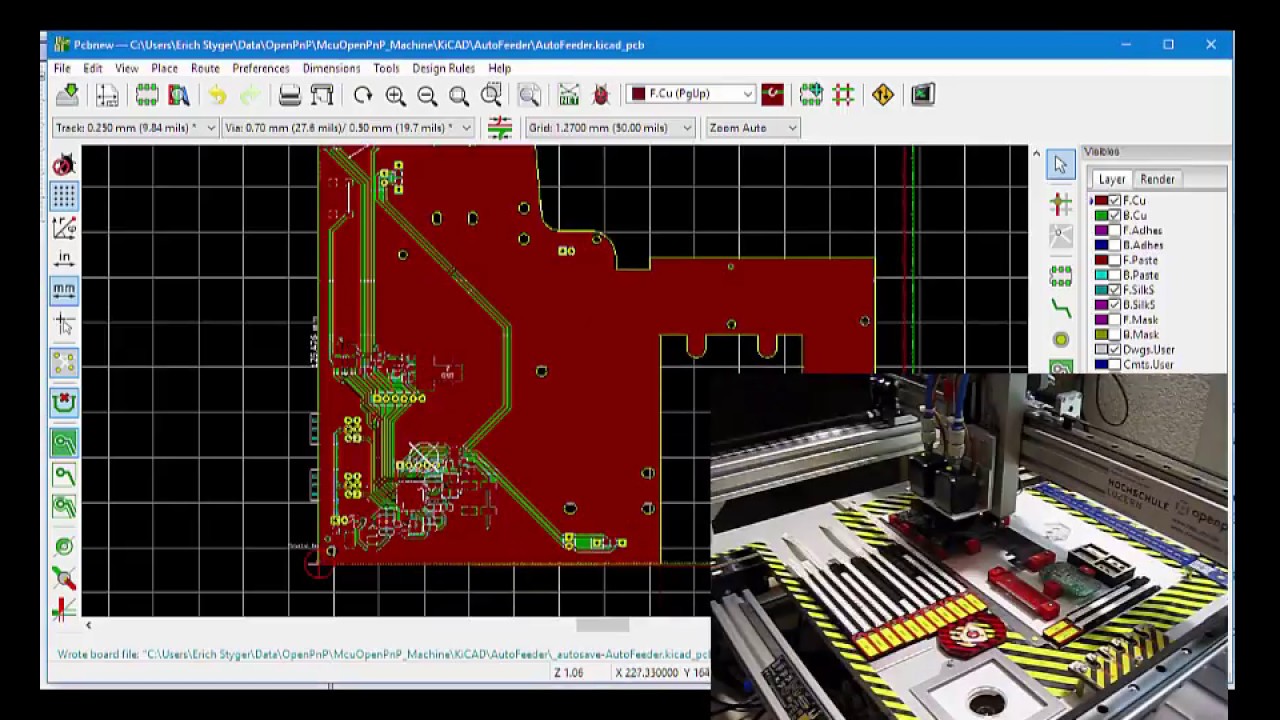Toggle high contrast display mode

click(x=64, y=608)
